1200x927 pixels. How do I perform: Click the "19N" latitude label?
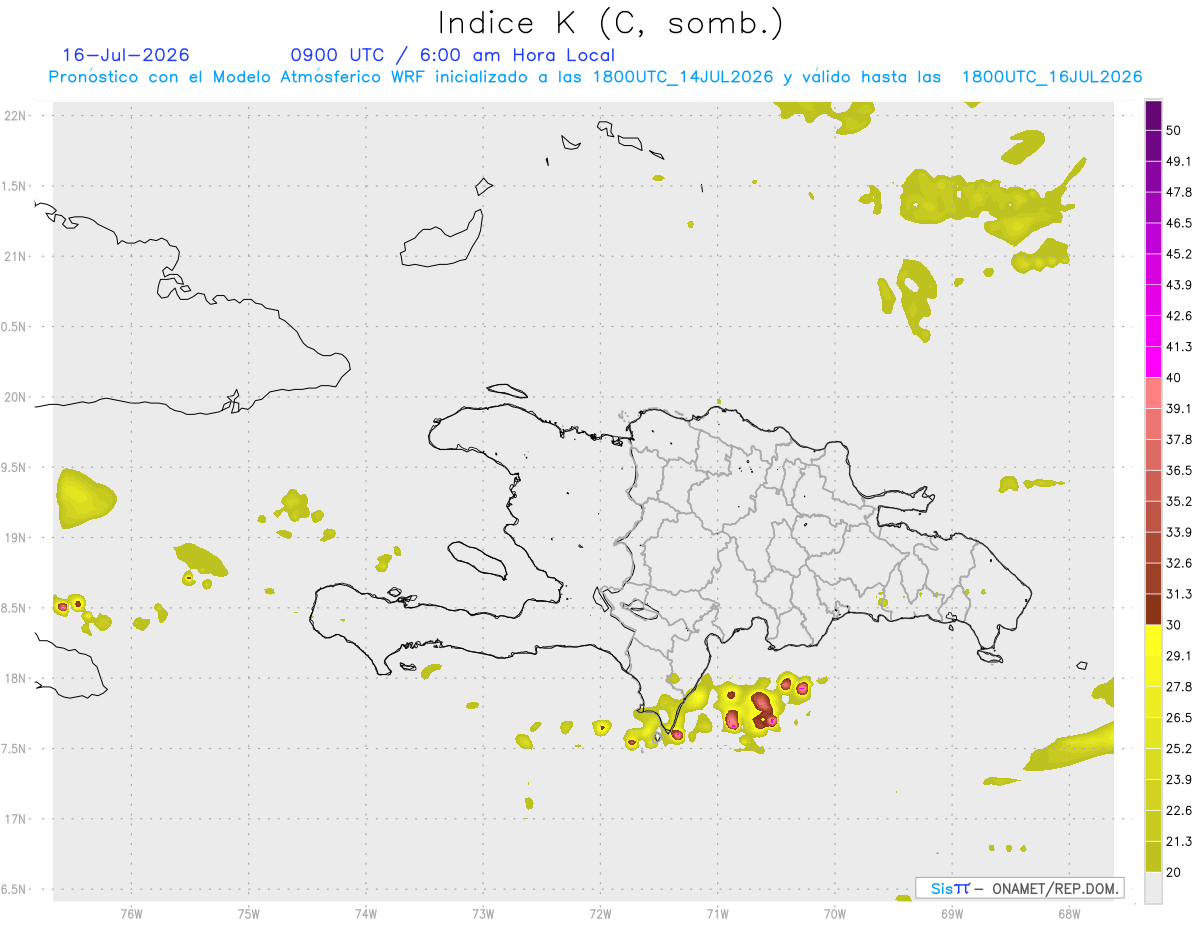coord(17,538)
